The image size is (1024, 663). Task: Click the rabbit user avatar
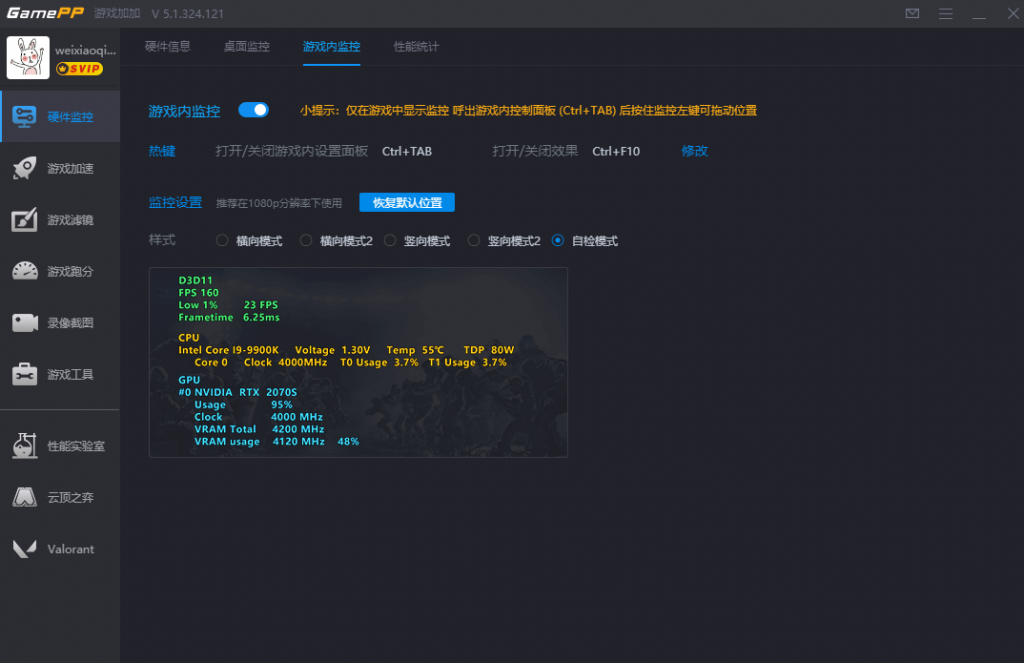tap(28, 57)
